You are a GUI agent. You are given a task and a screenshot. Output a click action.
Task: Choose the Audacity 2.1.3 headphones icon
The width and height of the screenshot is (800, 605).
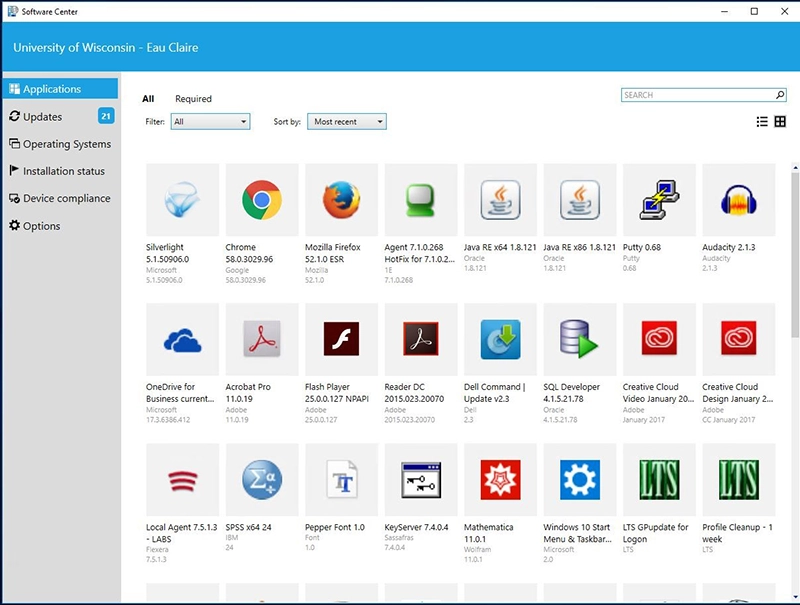(x=739, y=199)
